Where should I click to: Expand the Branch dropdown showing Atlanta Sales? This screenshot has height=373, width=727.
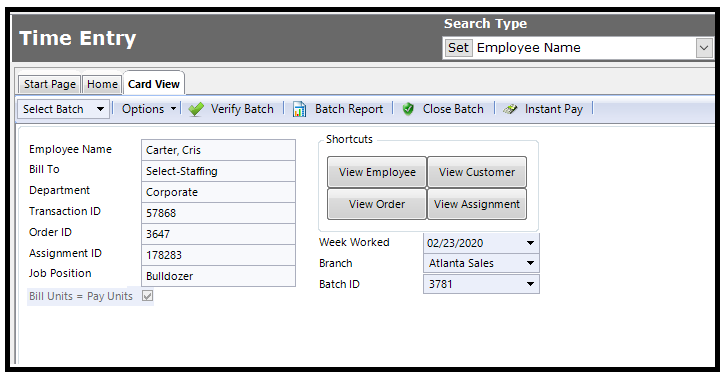530,264
